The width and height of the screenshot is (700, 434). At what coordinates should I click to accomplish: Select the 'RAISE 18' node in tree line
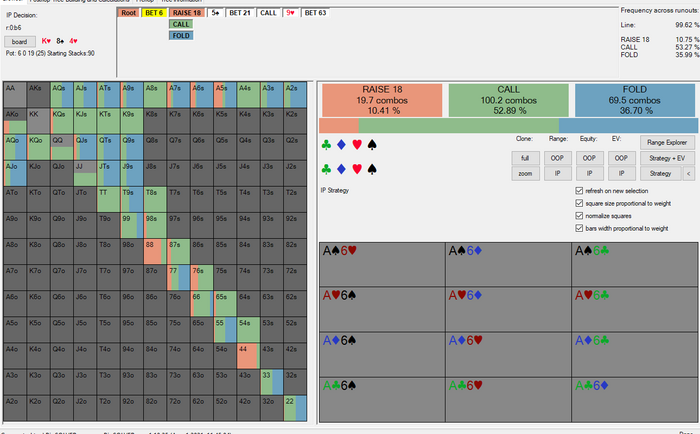click(187, 13)
